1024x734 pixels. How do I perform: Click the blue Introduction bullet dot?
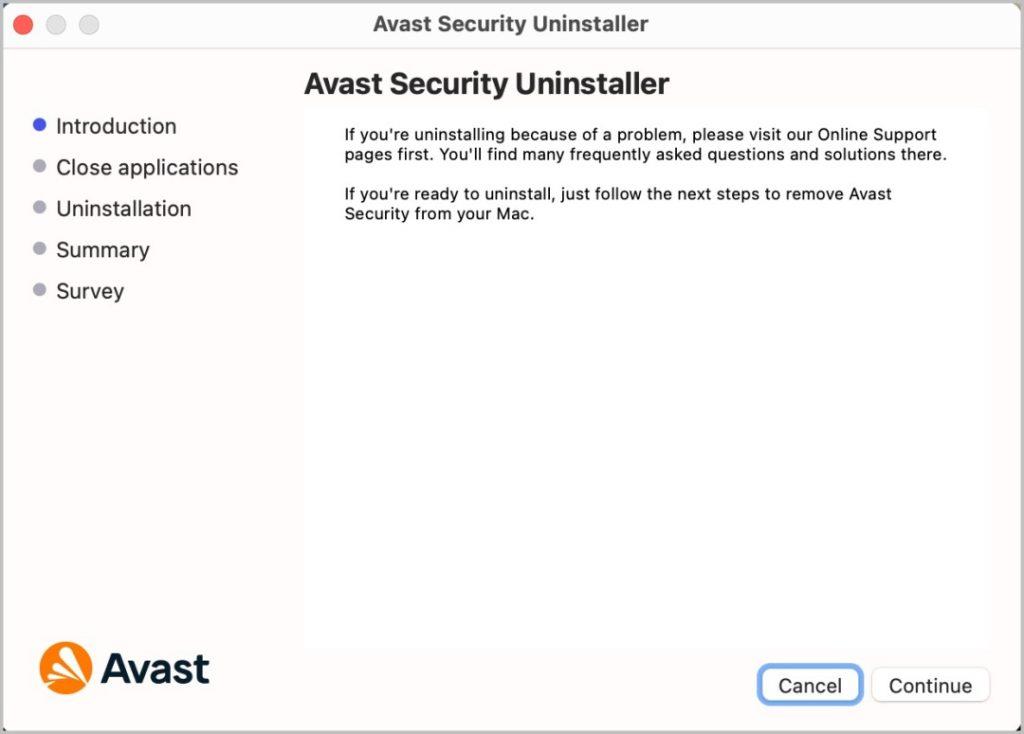[x=39, y=125]
